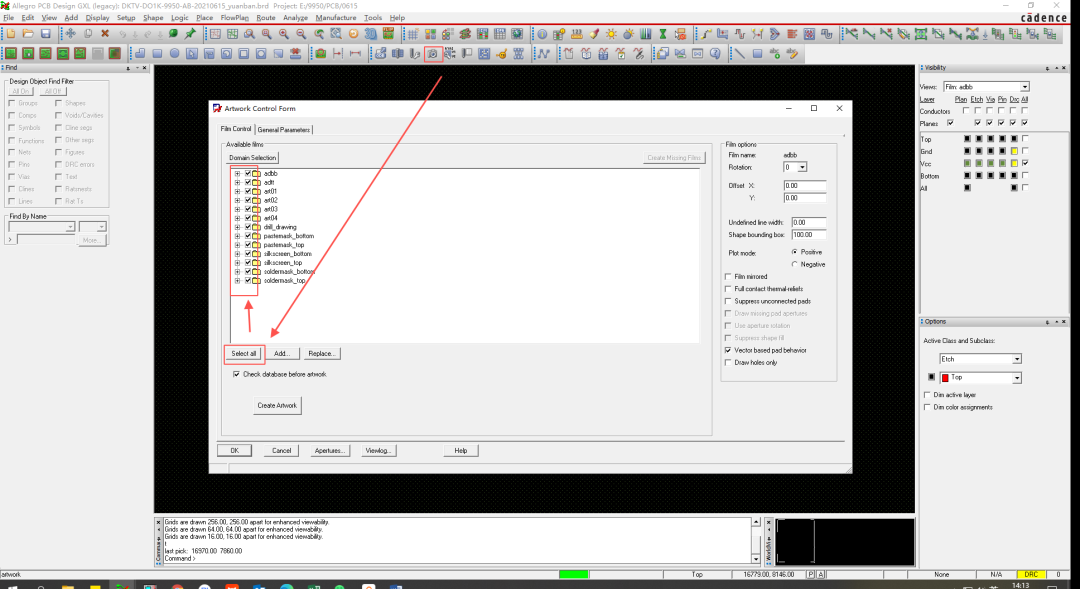Click the 123 Measure ruler icon
Image resolution: width=1080 pixels, height=589 pixels.
tap(577, 33)
